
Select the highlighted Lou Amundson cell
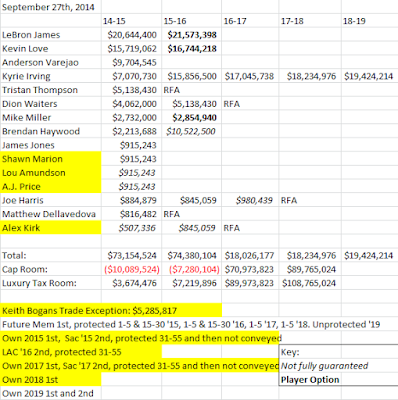pyautogui.click(x=51, y=173)
